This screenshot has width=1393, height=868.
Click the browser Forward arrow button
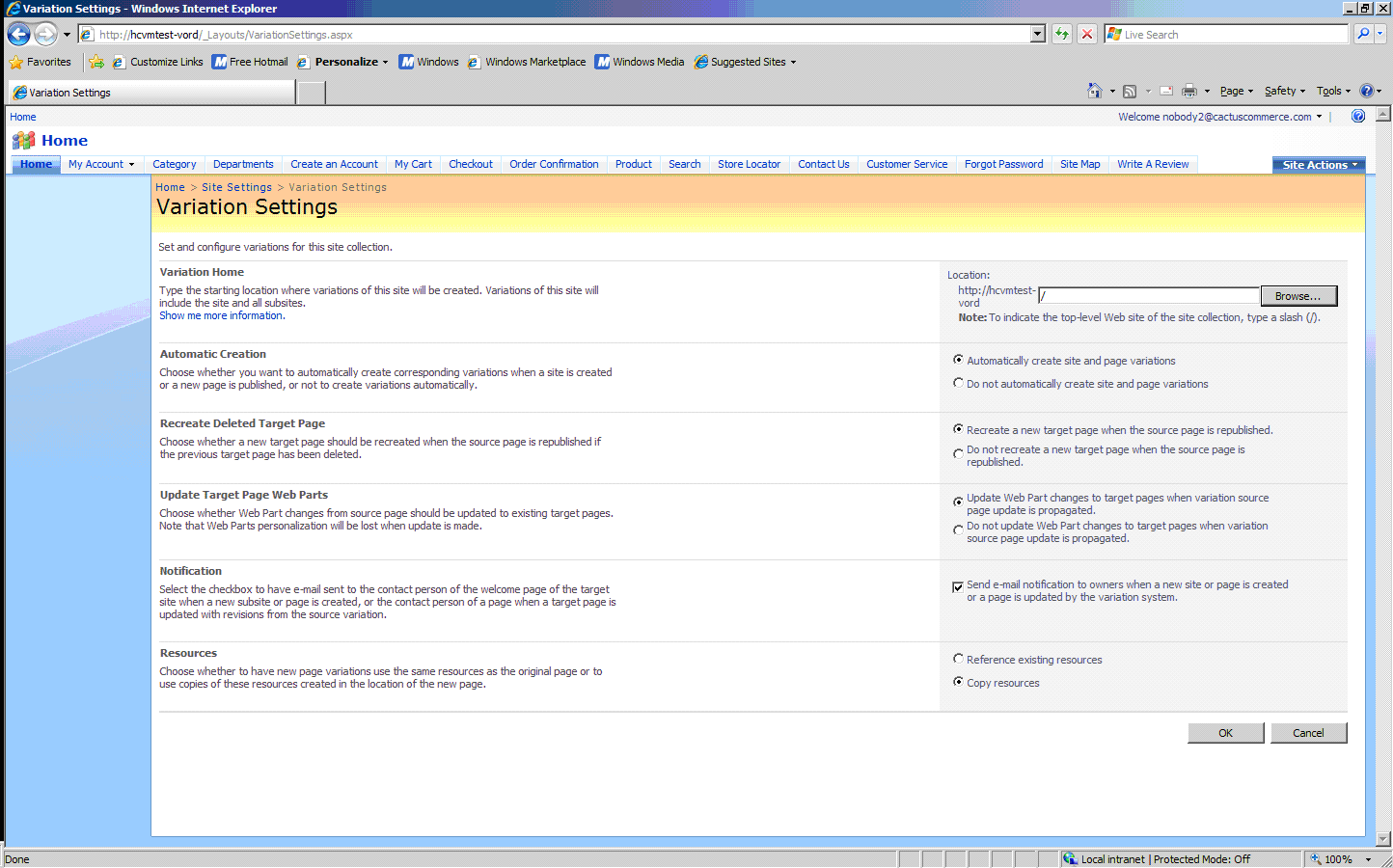(x=45, y=34)
